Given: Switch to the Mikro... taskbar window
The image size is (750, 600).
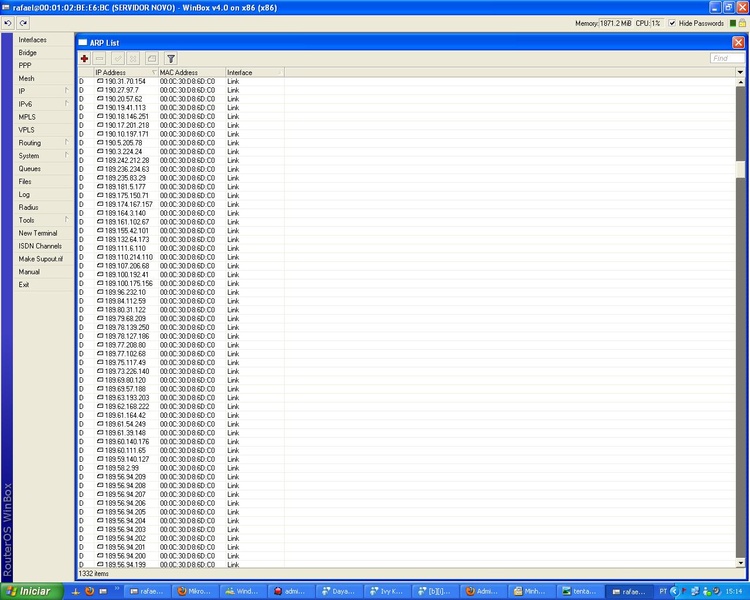Looking at the screenshot, I should click(x=195, y=591).
